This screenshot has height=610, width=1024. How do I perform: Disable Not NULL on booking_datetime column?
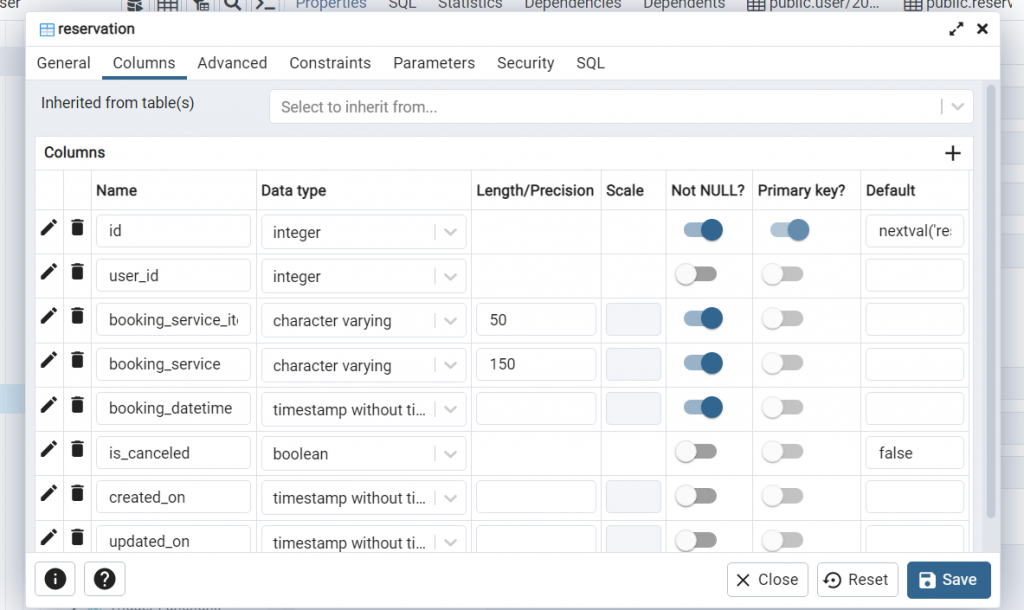coord(702,408)
